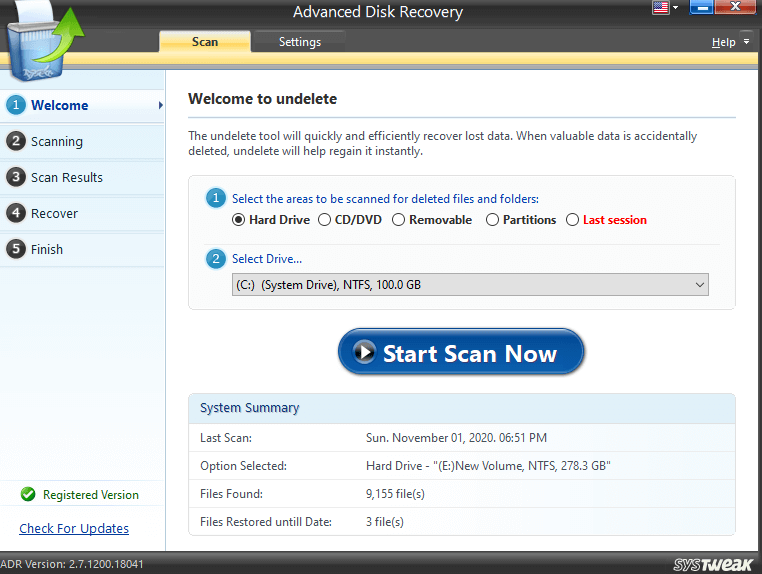Click the step 1 Welcome number badge

tap(16, 104)
